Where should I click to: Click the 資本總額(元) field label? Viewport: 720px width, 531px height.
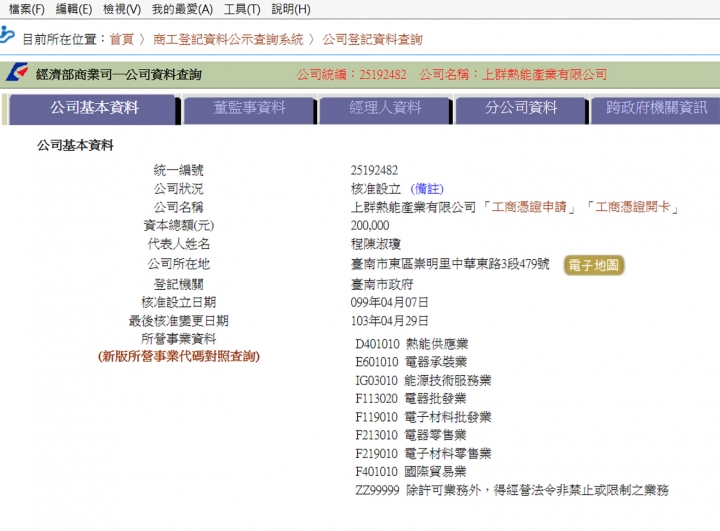tap(179, 226)
